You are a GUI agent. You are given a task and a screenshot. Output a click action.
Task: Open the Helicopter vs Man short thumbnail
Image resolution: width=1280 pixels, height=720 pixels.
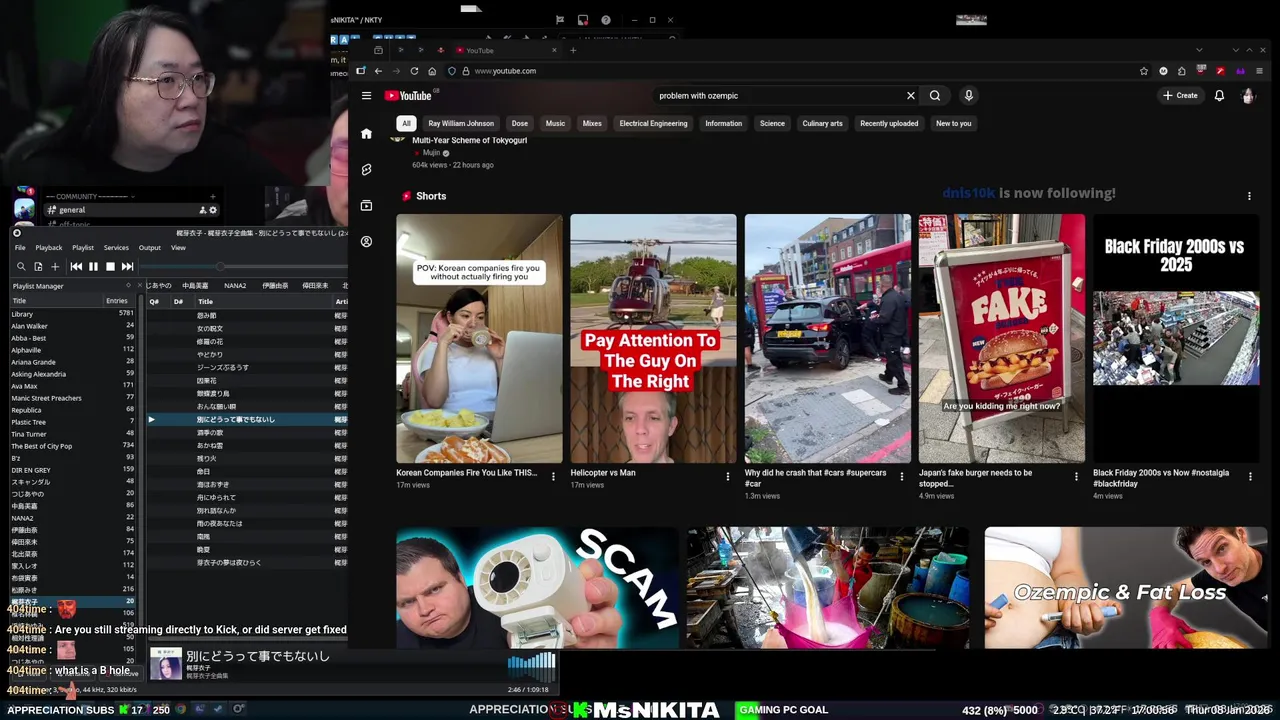[653, 338]
